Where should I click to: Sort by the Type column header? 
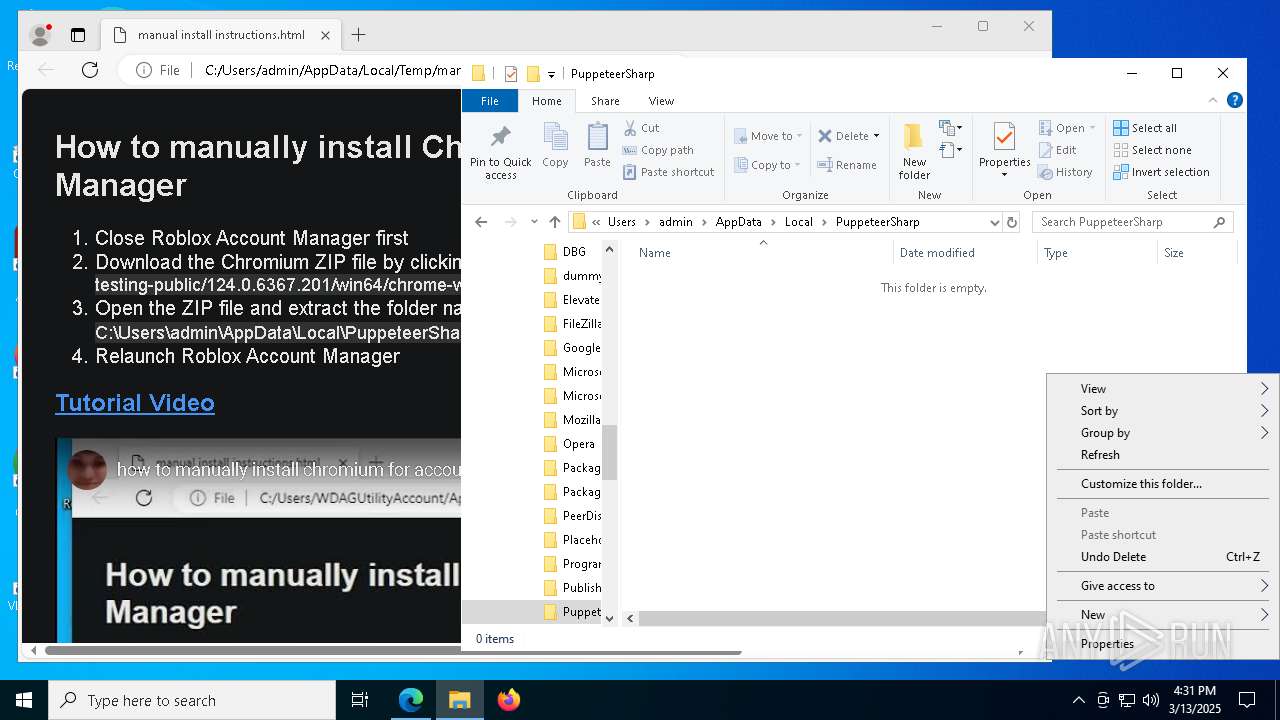1097,253
